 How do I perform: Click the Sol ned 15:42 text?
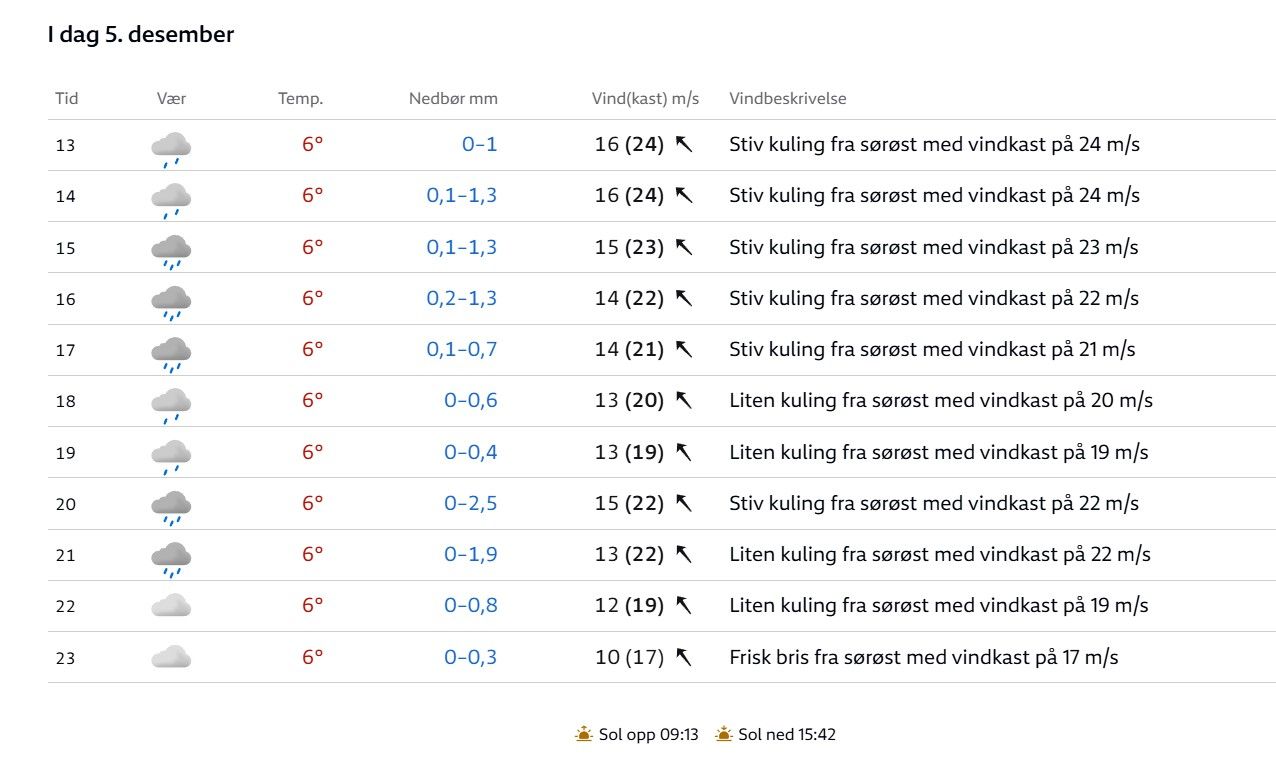point(786,734)
